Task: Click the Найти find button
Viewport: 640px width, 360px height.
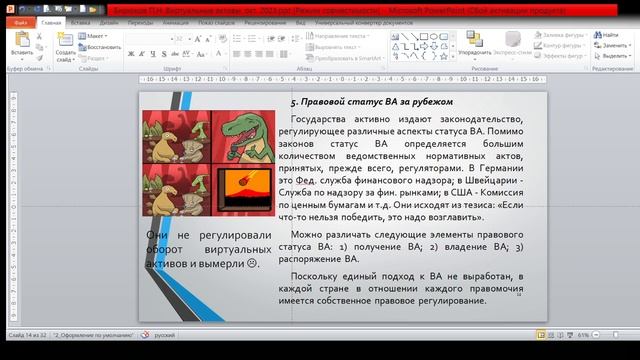Action: click(x=607, y=35)
